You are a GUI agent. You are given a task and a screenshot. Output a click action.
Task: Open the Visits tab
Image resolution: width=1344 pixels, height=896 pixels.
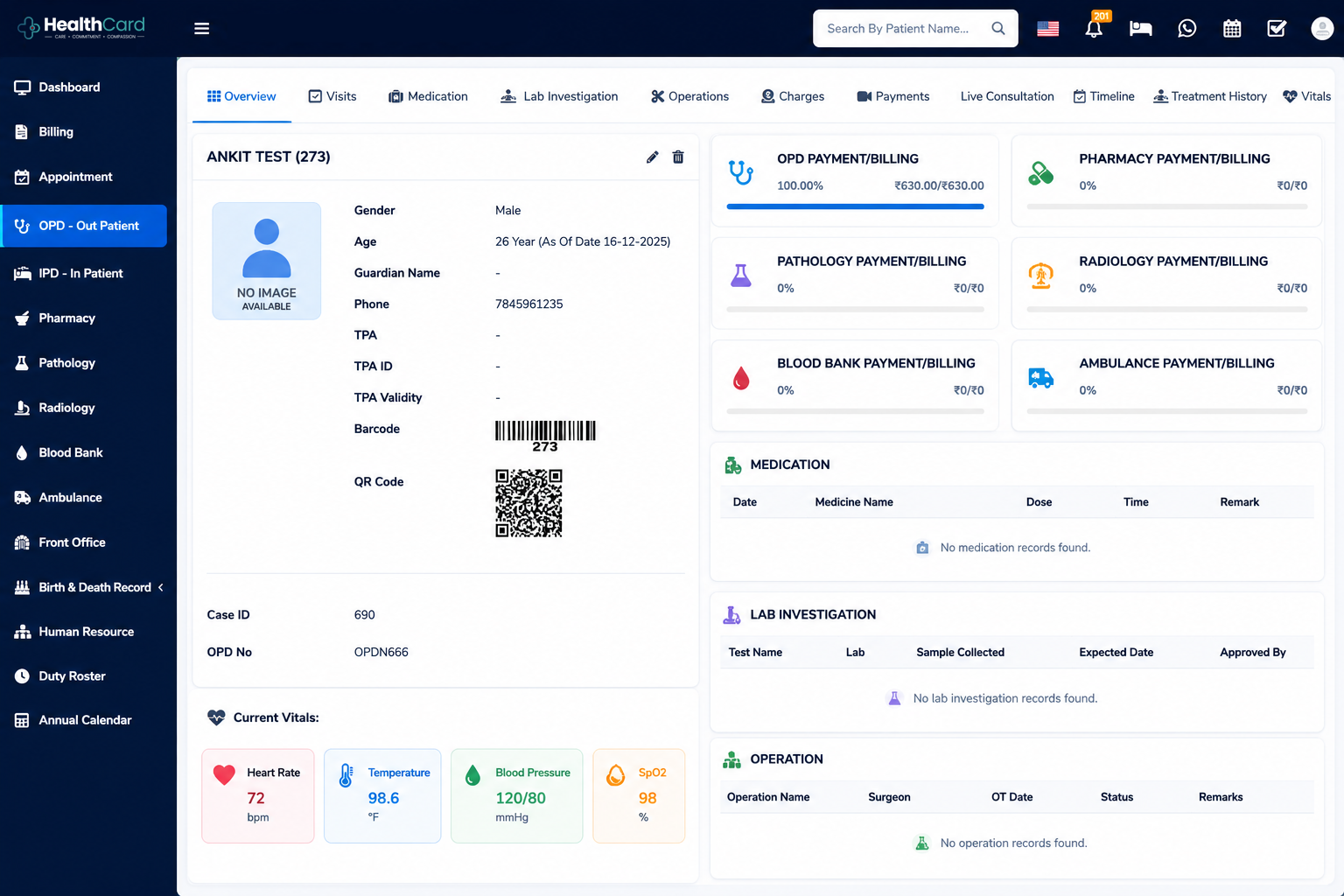tap(332, 96)
